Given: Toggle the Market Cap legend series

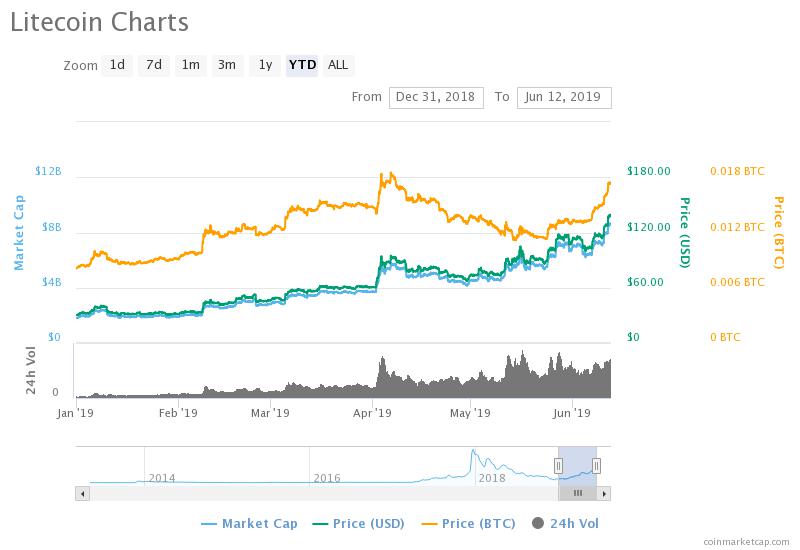Looking at the screenshot, I should (249, 523).
